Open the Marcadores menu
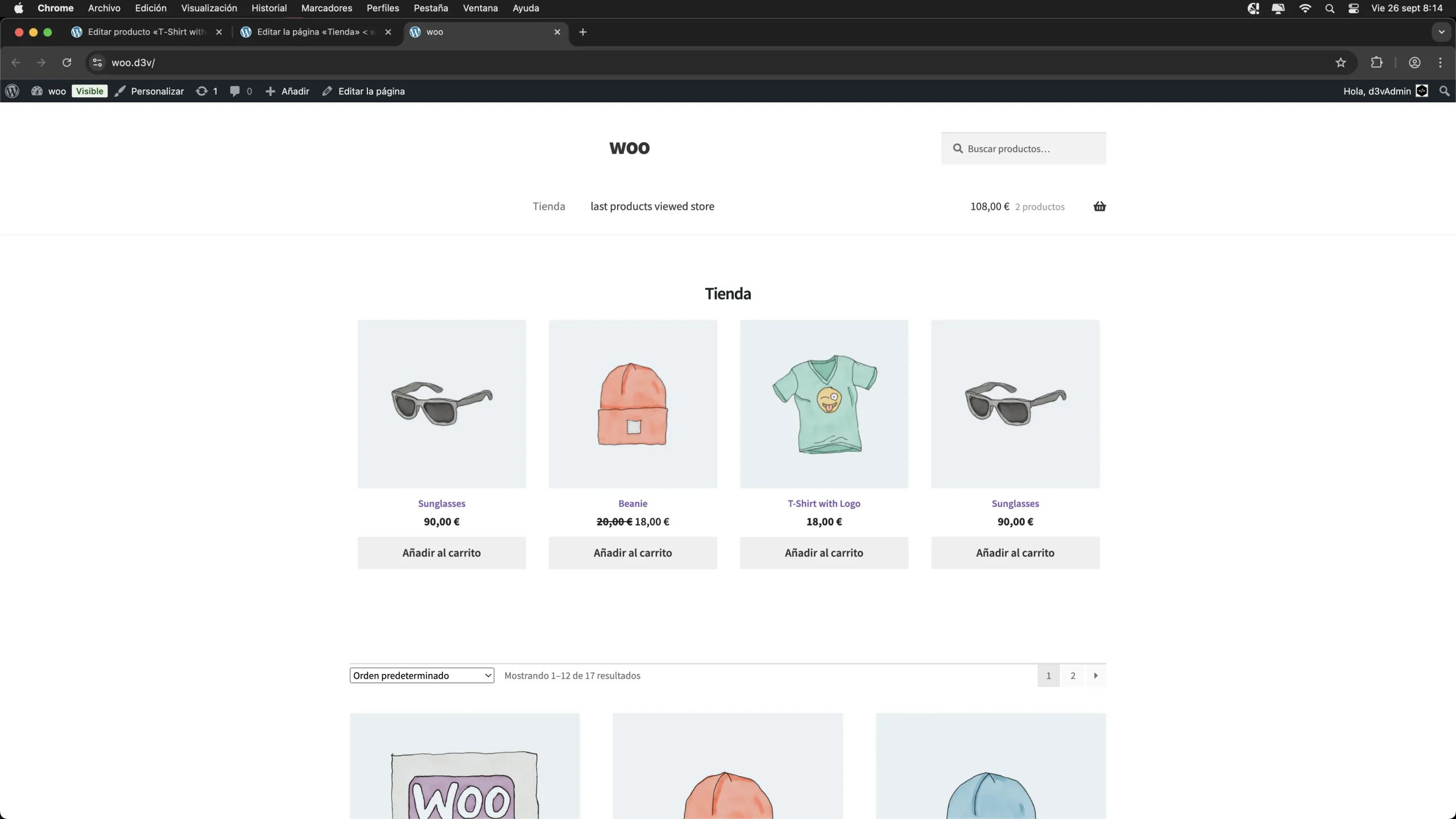Image resolution: width=1456 pixels, height=819 pixels. (x=326, y=8)
